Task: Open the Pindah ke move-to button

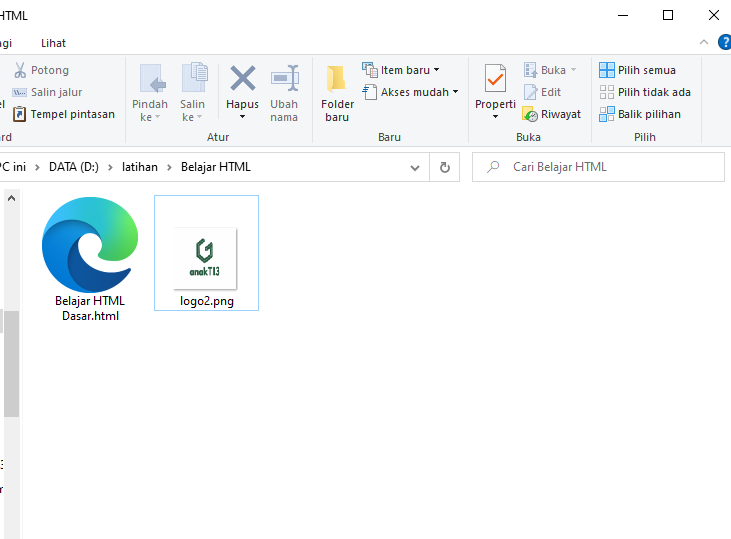Action: point(150,93)
